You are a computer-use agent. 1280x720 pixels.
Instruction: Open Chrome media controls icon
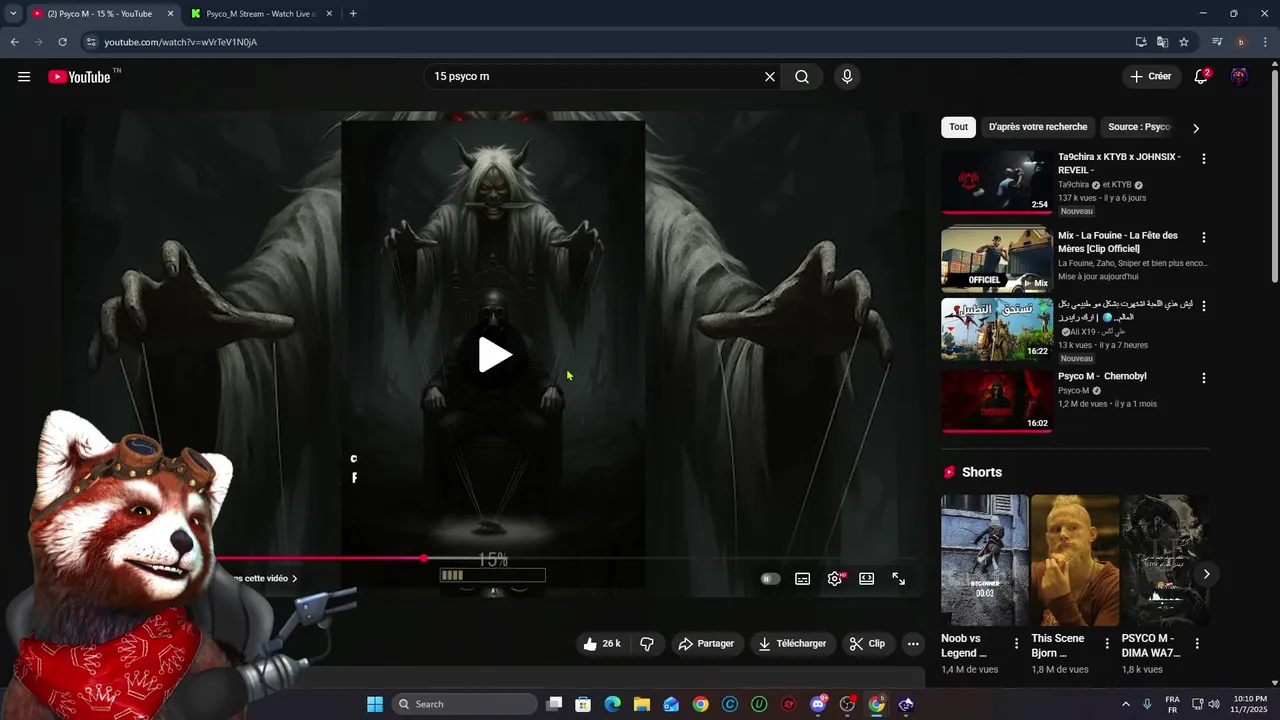point(1217,42)
